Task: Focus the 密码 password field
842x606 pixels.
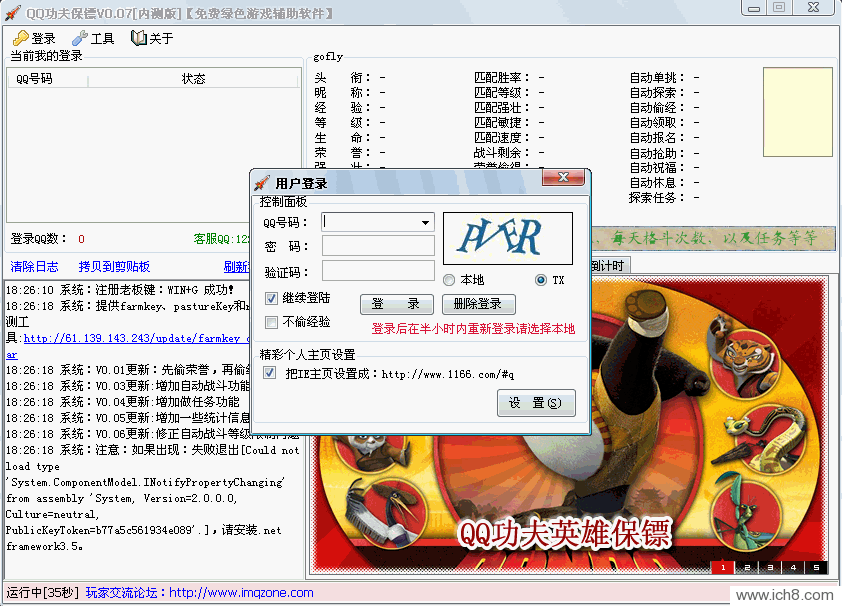Action: [378, 246]
